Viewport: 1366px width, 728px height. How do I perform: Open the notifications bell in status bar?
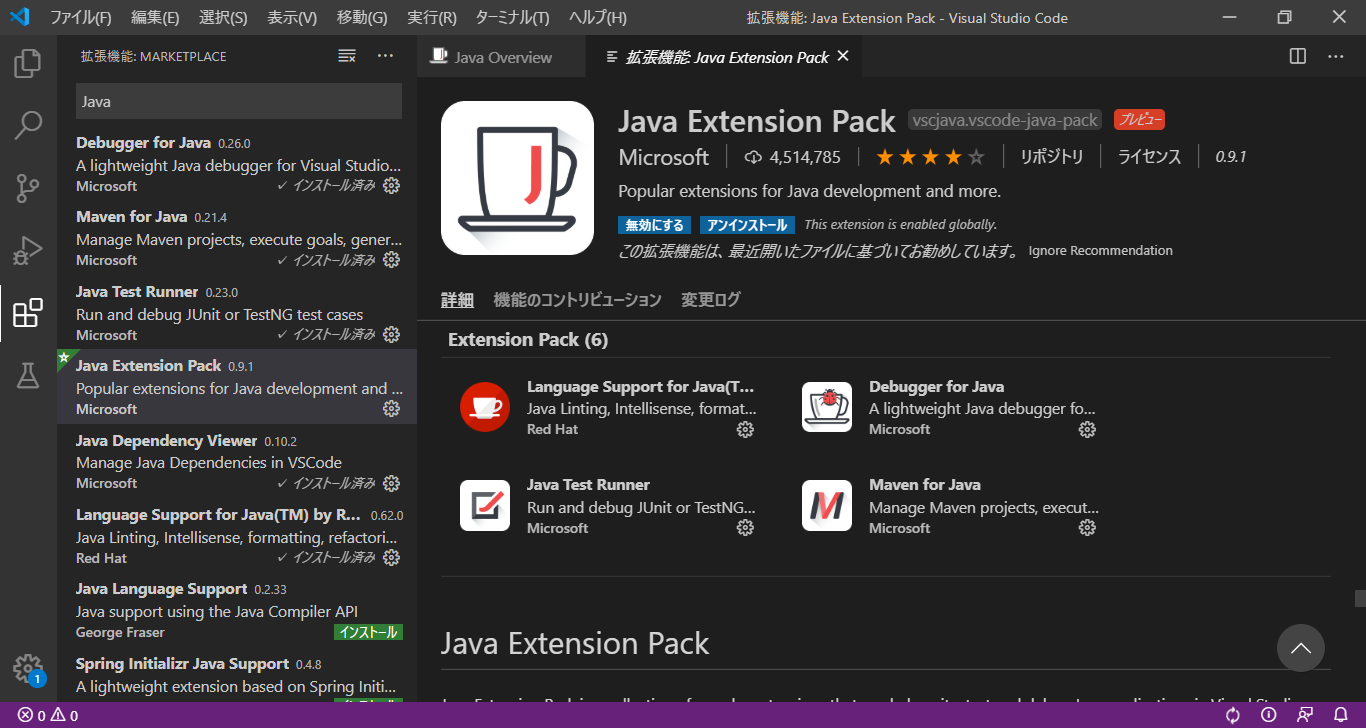pos(1341,716)
